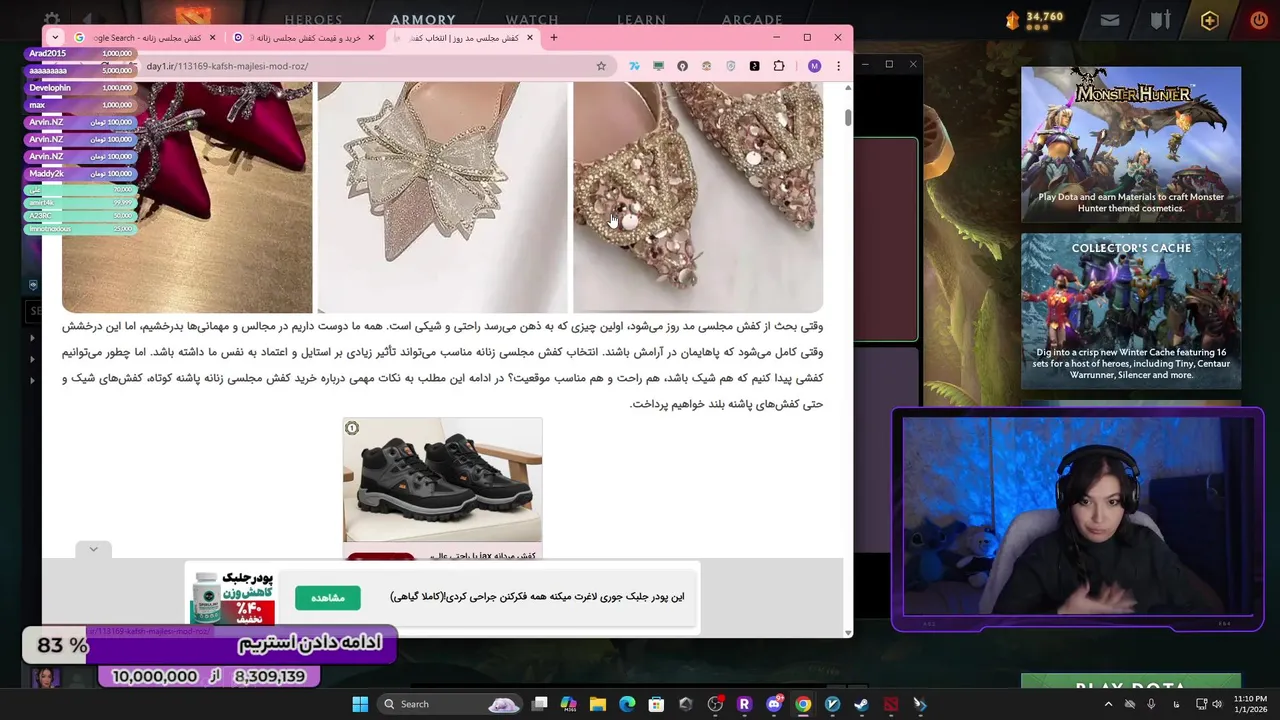Viewport: 1280px width, 720px height.
Task: Open Microsoft 365 Copilot taskbar icon
Action: click(569, 704)
